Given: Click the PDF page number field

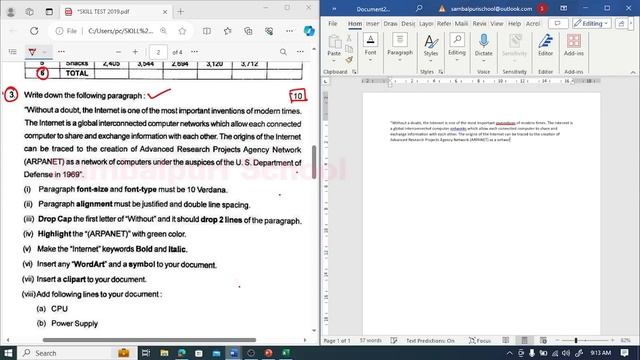Looking at the screenshot, I should point(158,52).
